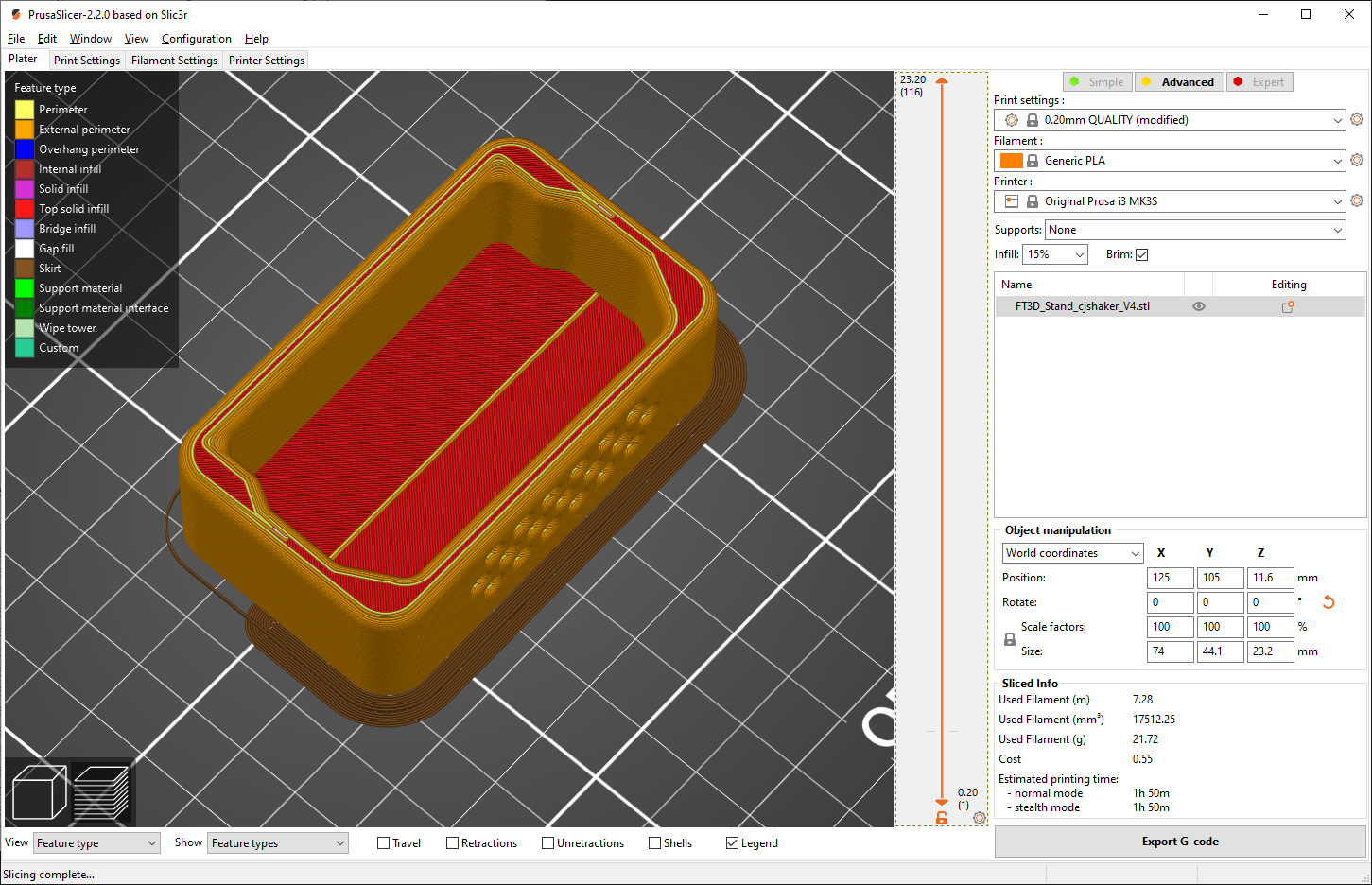The image size is (1372, 885).
Task: Open the Generic PLA filament dropdown
Action: point(1170,161)
